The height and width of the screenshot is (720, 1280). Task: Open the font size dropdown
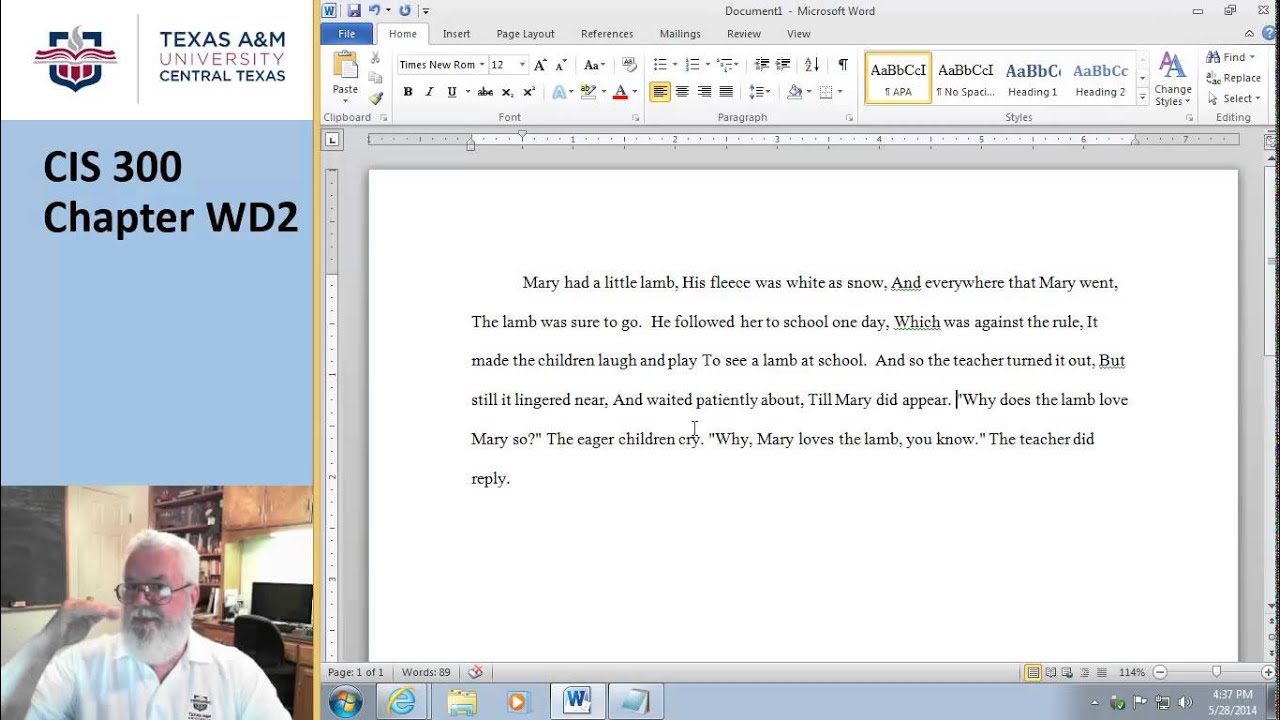pos(522,65)
